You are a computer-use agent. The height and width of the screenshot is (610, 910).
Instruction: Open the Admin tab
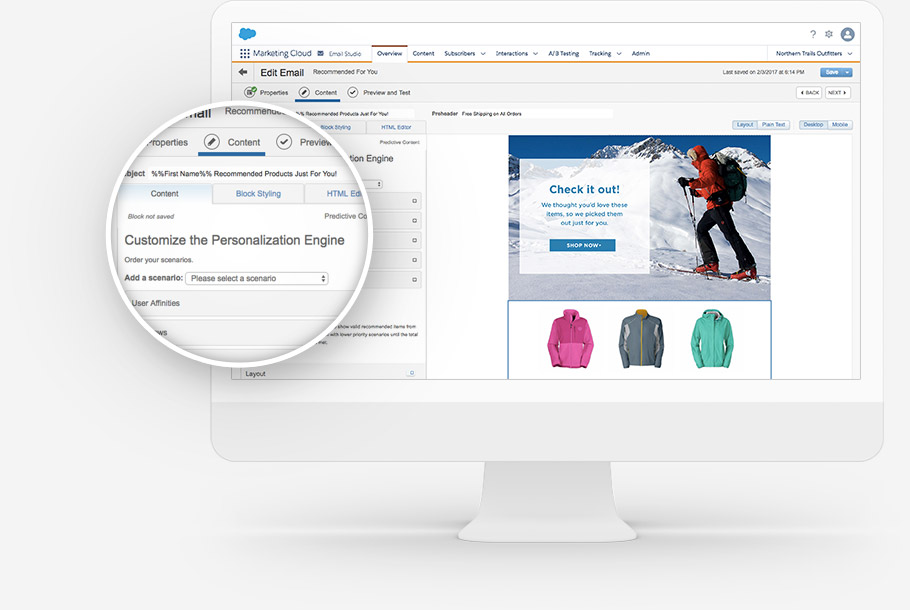click(641, 53)
